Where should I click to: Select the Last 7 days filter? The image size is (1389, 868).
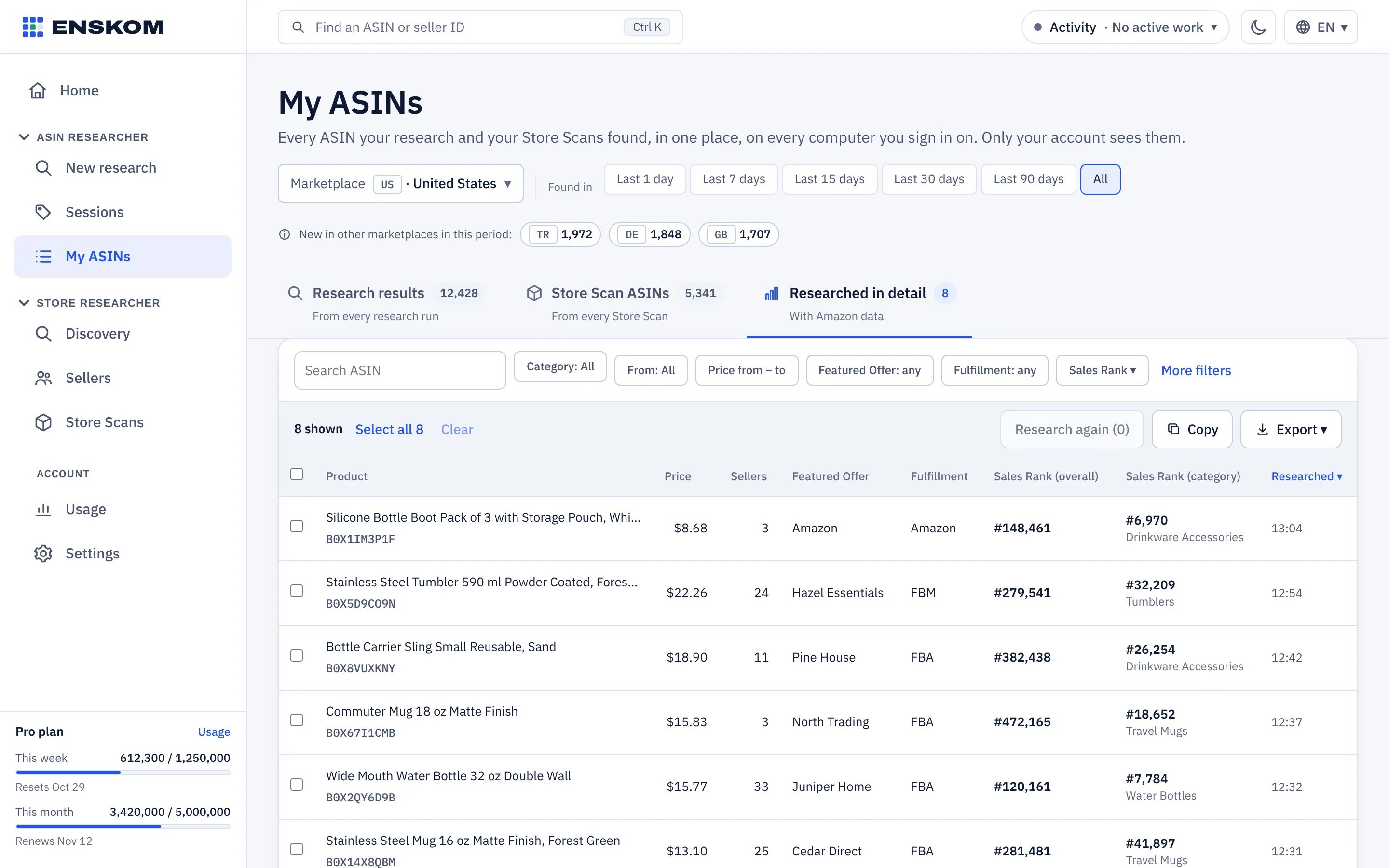pos(734,179)
